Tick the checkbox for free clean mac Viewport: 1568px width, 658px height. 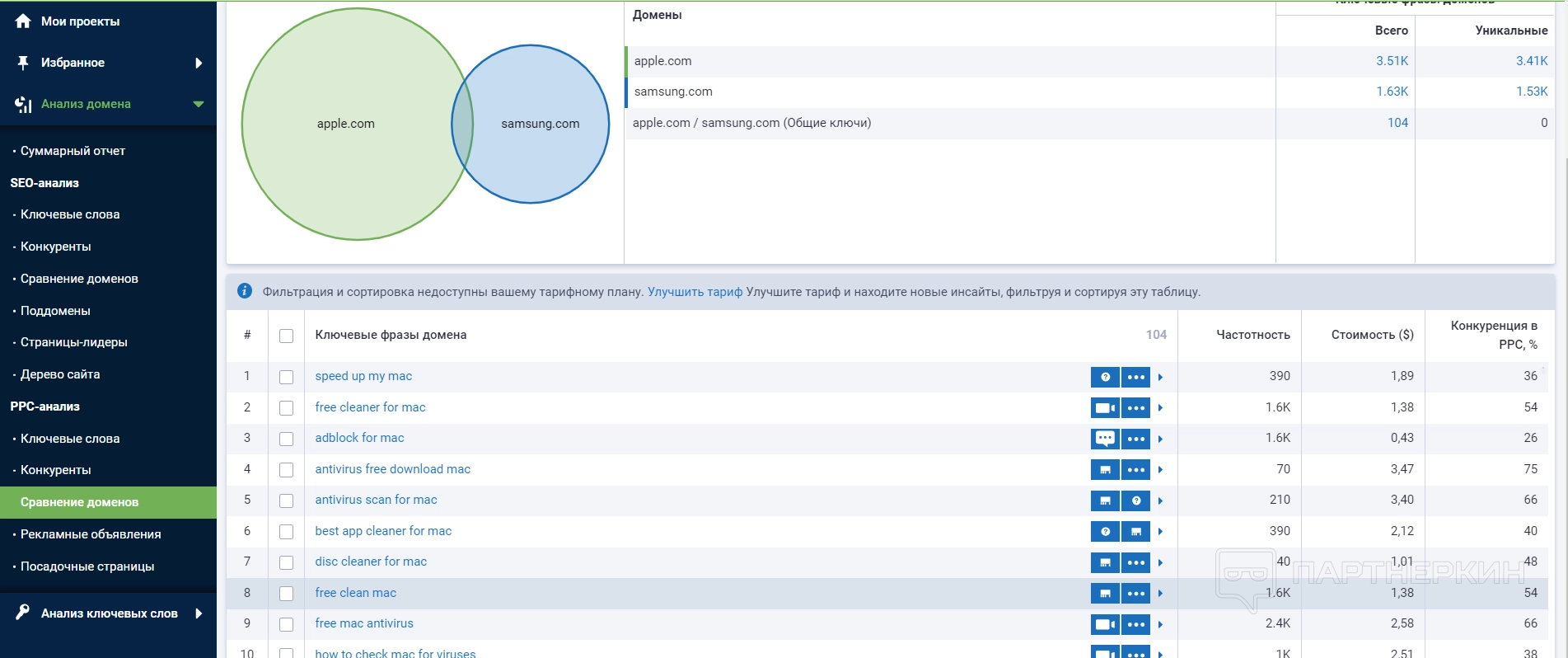[286, 594]
